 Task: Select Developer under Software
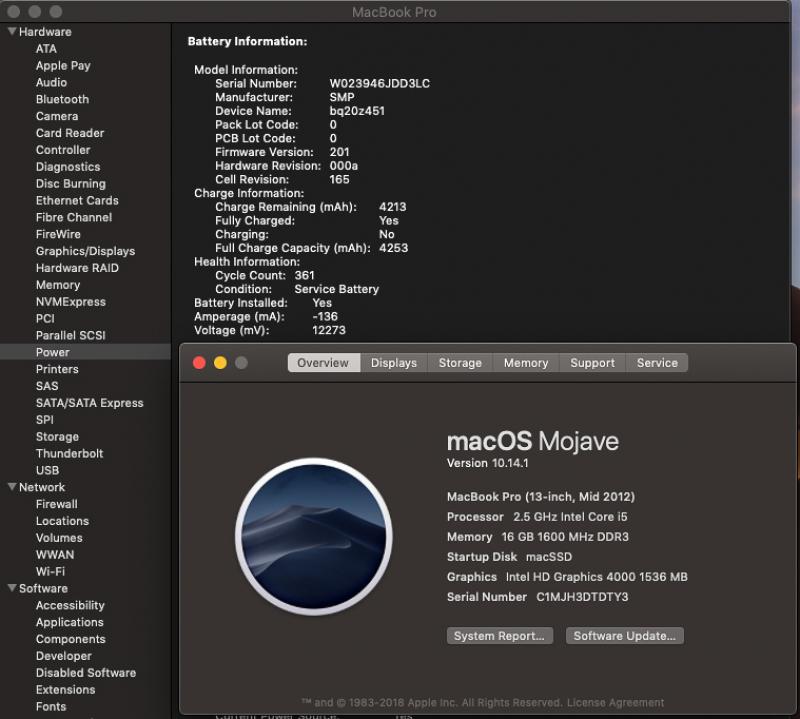(64, 656)
